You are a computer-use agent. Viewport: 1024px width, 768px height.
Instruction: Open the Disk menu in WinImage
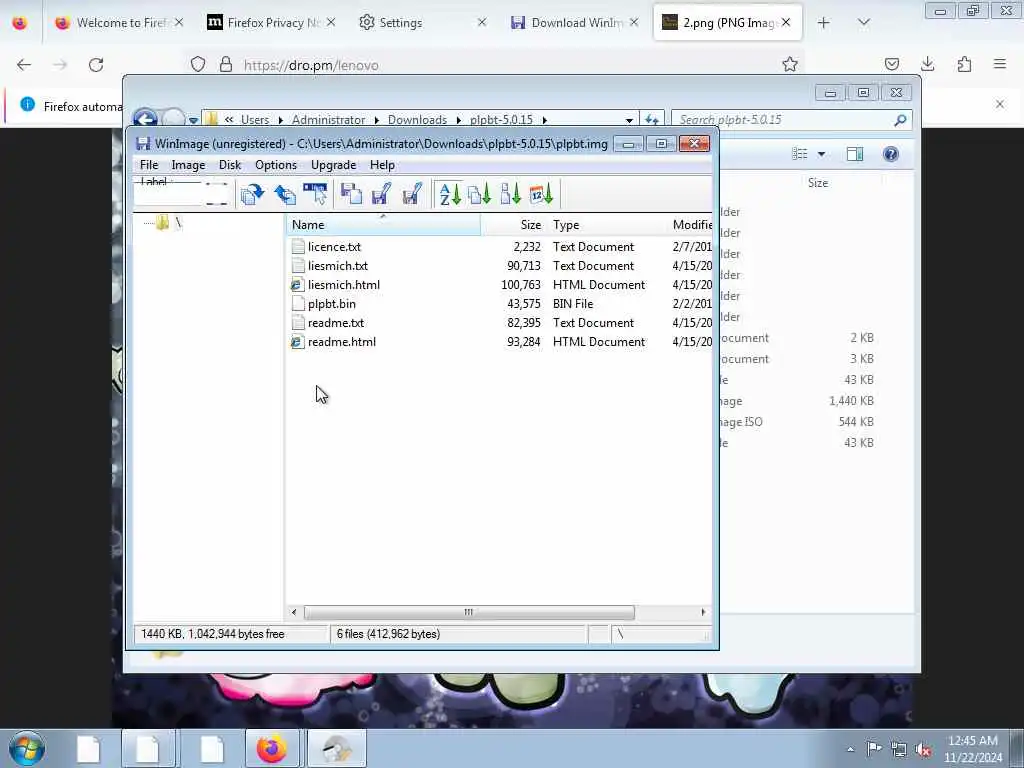coord(230,165)
